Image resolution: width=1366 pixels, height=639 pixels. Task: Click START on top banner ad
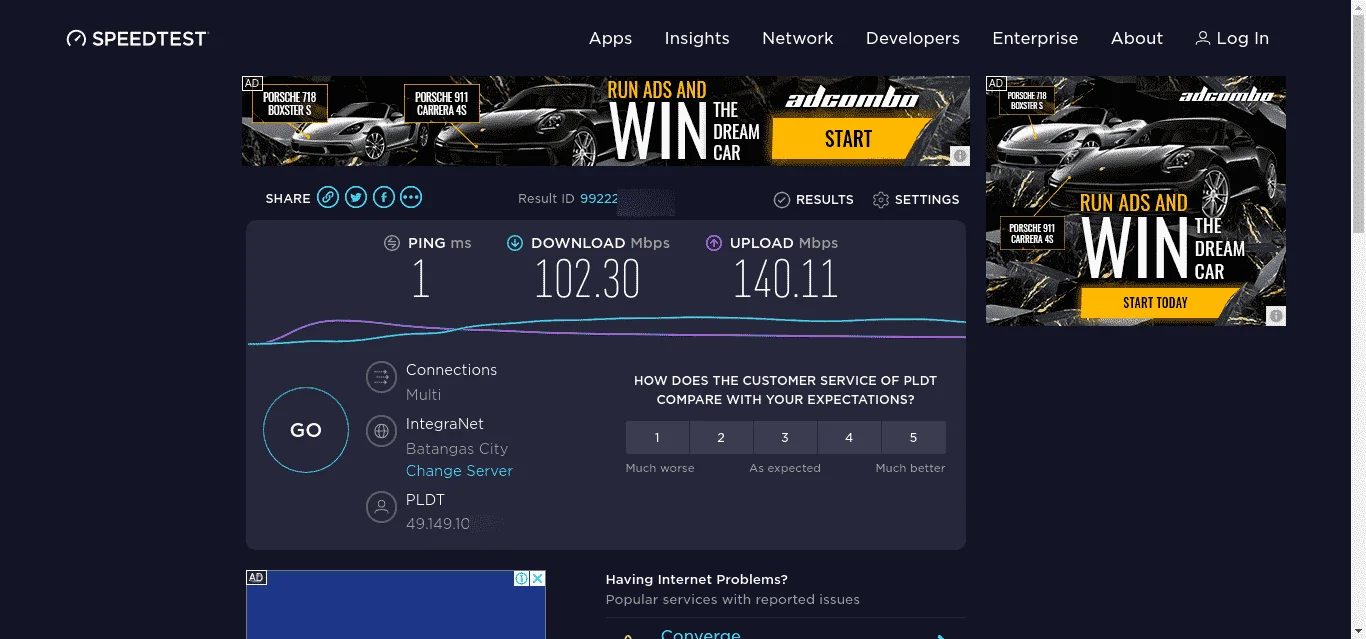pyautogui.click(x=848, y=139)
